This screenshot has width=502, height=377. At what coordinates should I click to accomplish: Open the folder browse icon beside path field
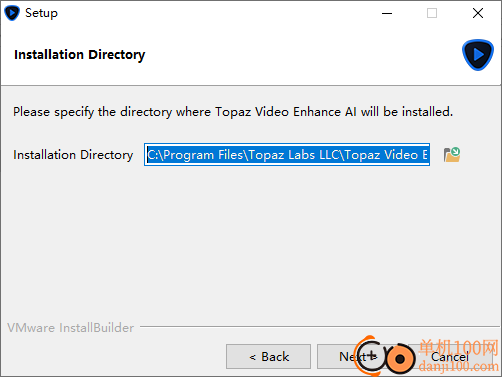tap(452, 155)
